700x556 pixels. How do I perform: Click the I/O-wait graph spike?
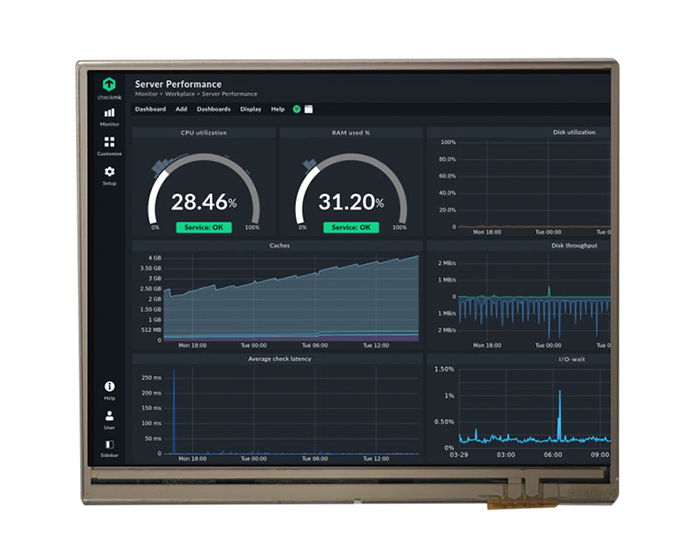click(559, 410)
